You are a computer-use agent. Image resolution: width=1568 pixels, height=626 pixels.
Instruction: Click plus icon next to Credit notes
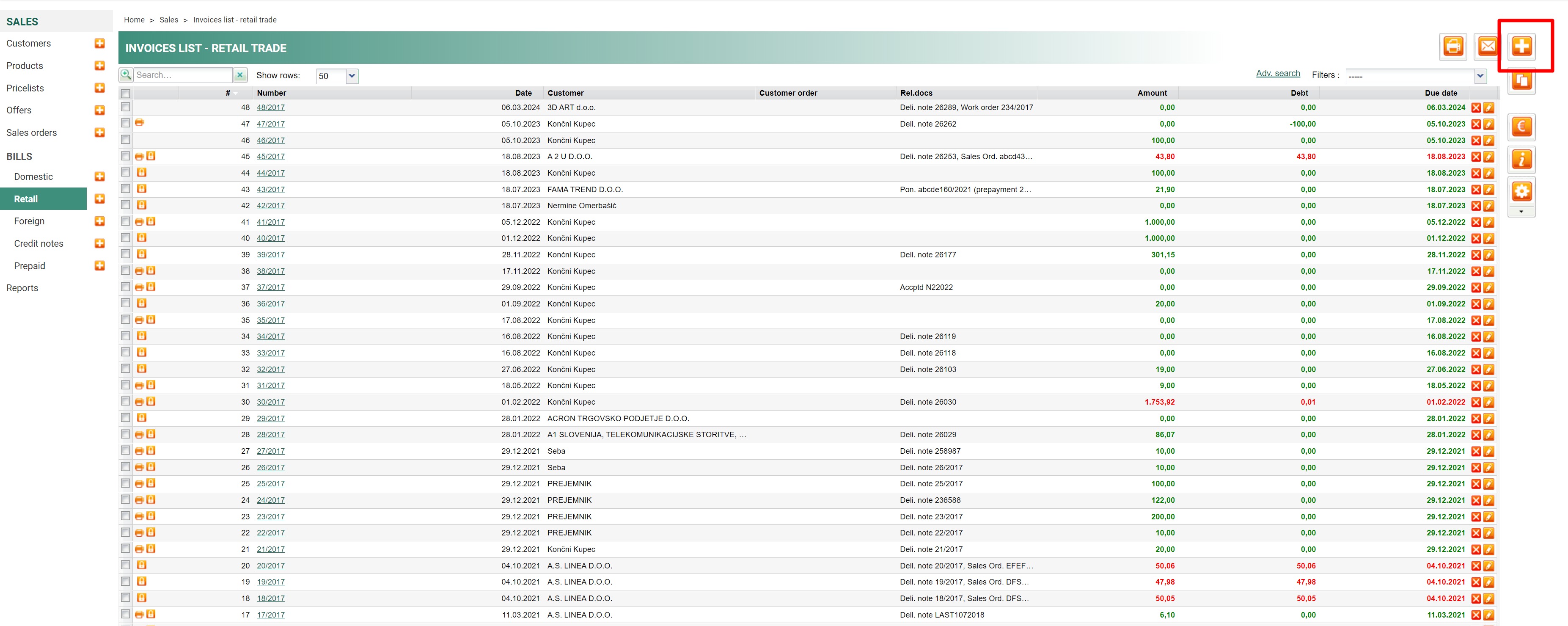click(x=100, y=243)
